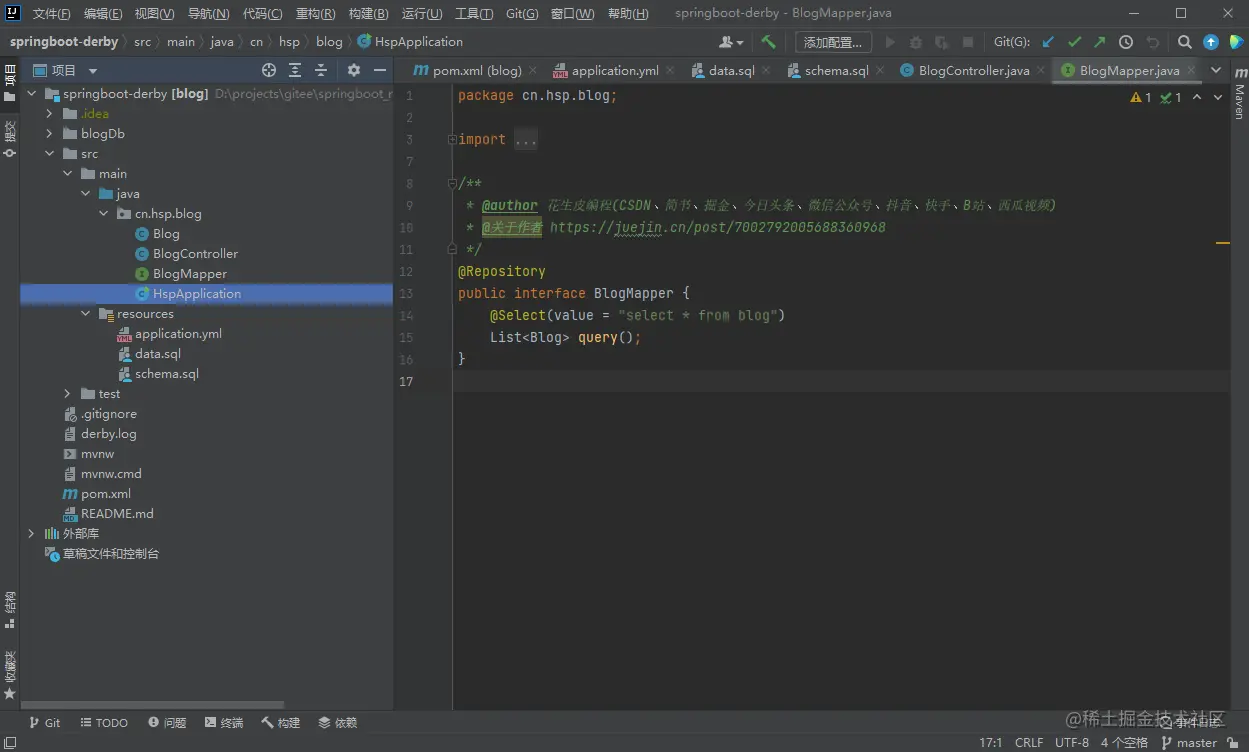Click the warning indicator in editor
The image size is (1249, 752).
tap(1141, 97)
